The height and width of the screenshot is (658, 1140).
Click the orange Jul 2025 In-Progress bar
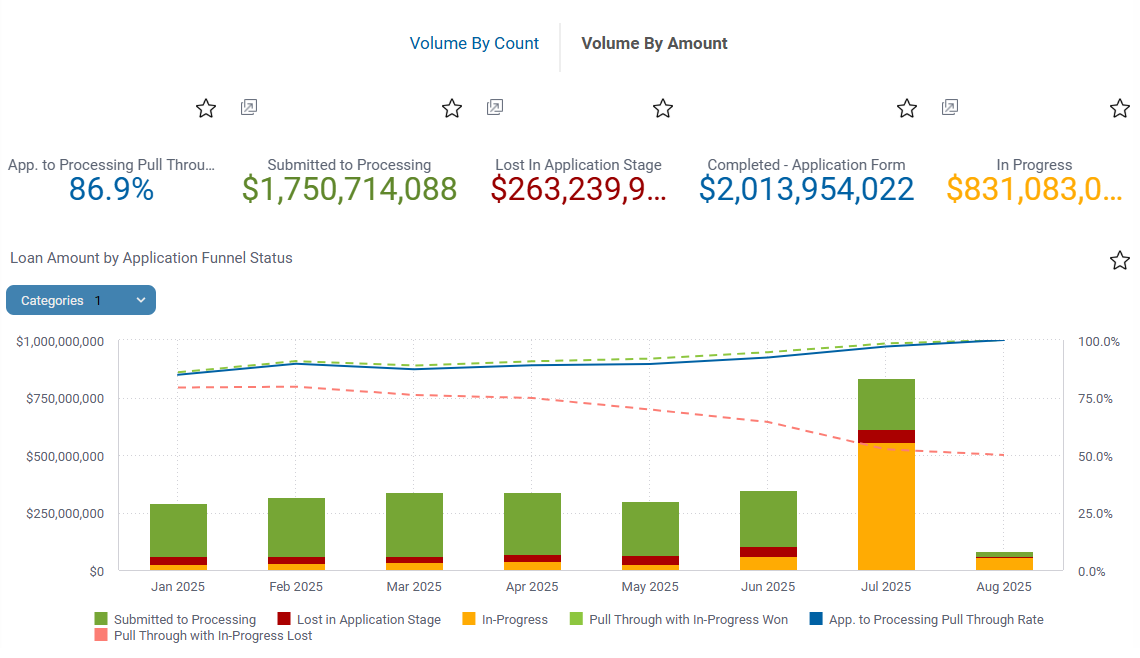click(886, 506)
